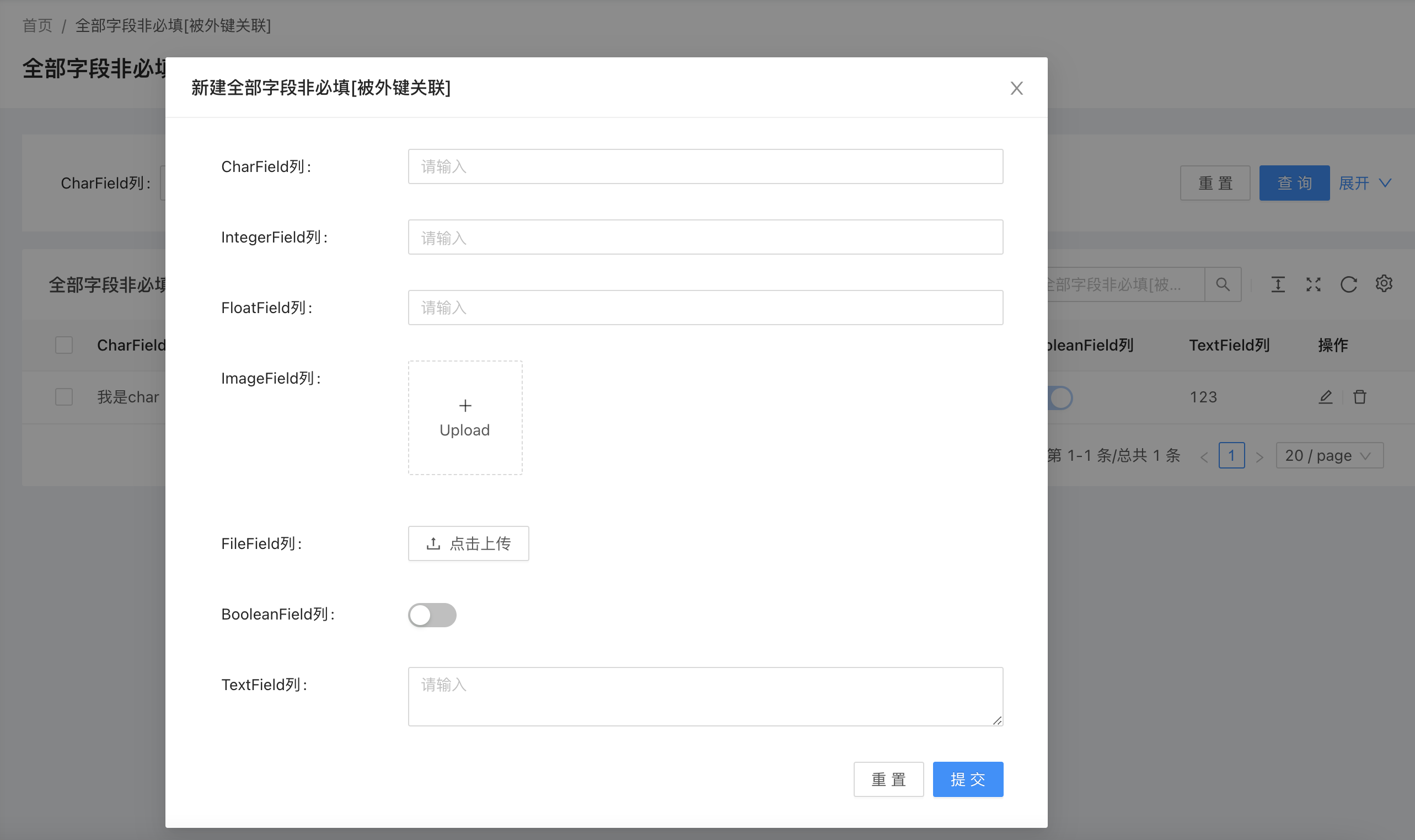Check the header select-all checkbox
The width and height of the screenshot is (1415, 840).
point(64,344)
